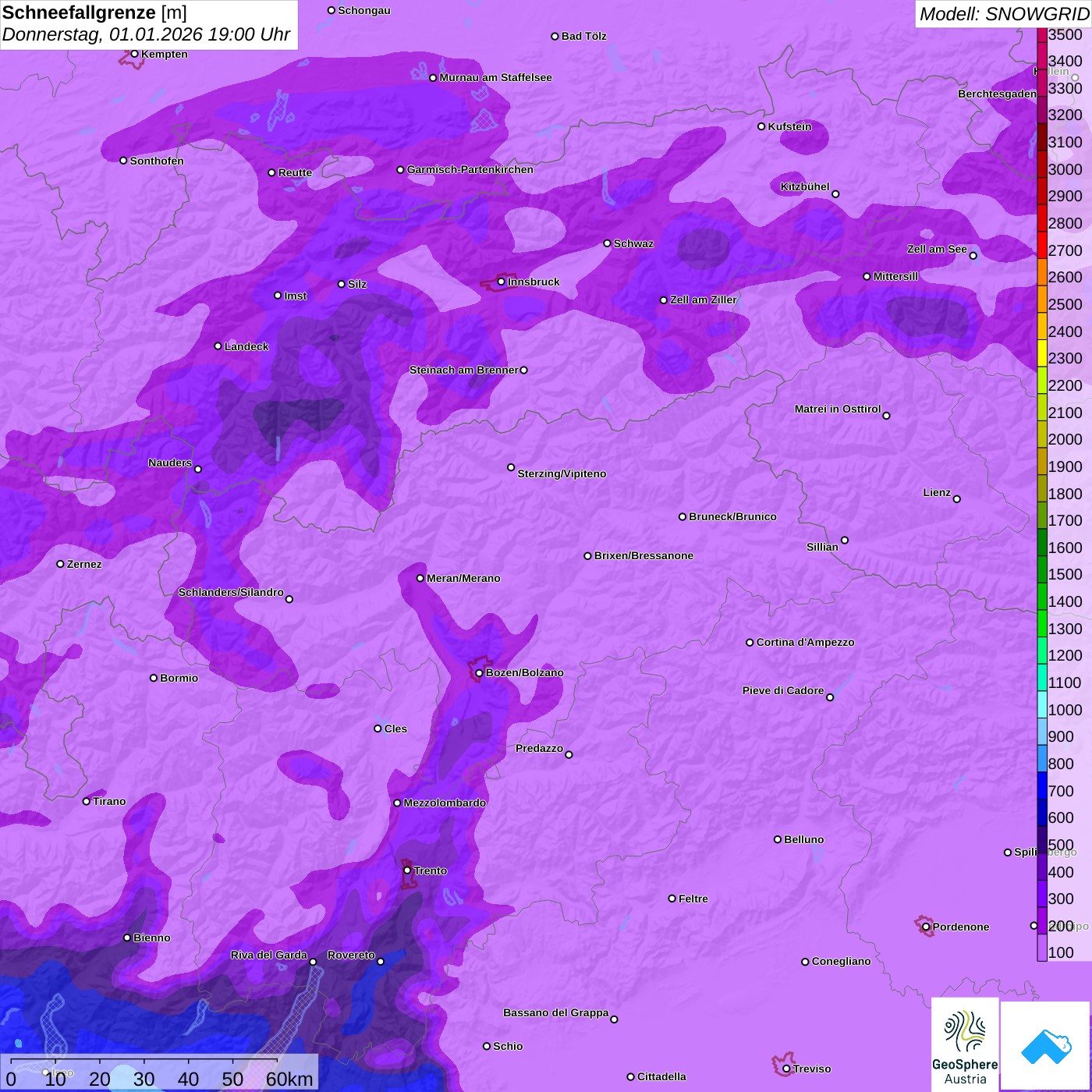Image resolution: width=1092 pixels, height=1092 pixels.
Task: Click the Bienno label
Action: pyautogui.click(x=151, y=938)
